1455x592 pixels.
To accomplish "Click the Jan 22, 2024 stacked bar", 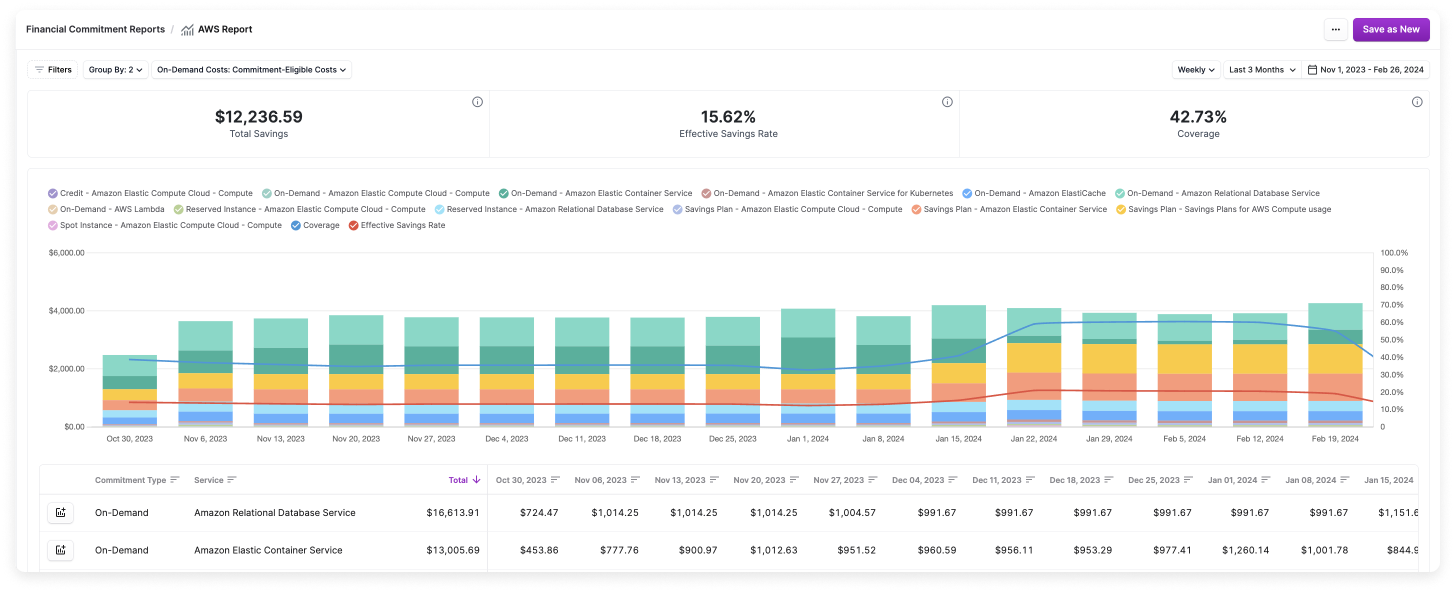I will click(x=1034, y=367).
